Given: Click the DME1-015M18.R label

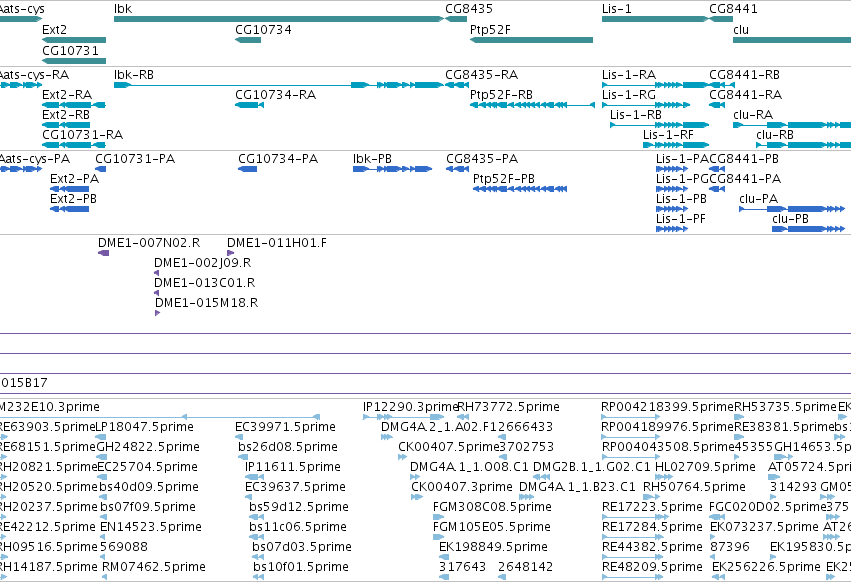Looking at the screenshot, I should click(x=207, y=303).
